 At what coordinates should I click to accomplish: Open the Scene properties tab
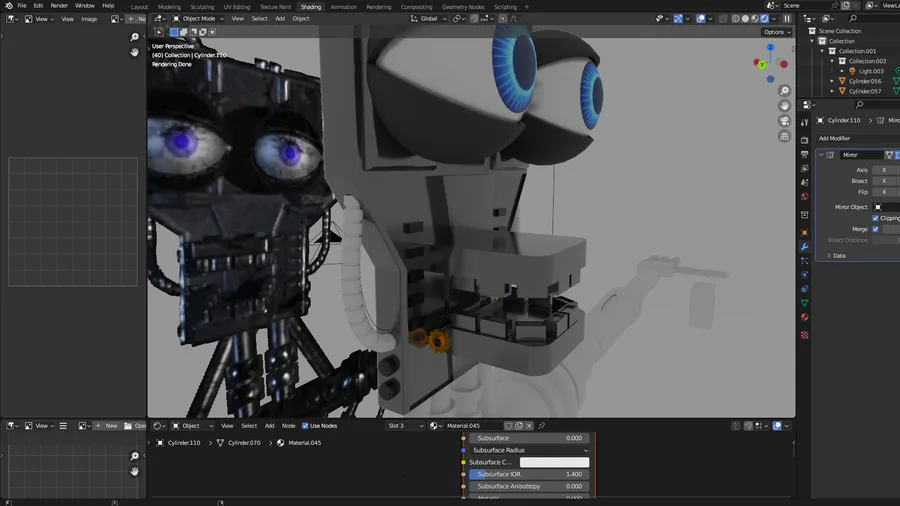tap(804, 182)
